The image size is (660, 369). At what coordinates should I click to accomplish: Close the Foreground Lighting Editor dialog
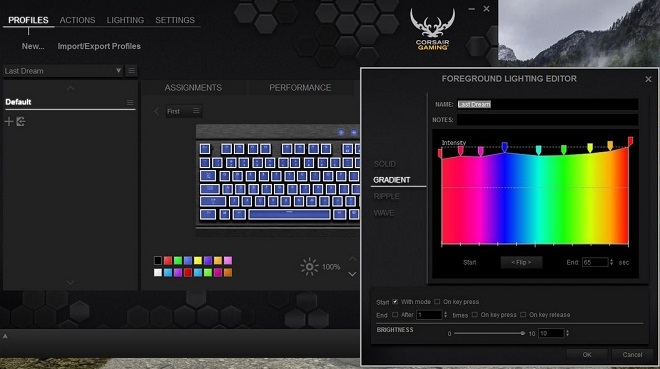(x=648, y=79)
